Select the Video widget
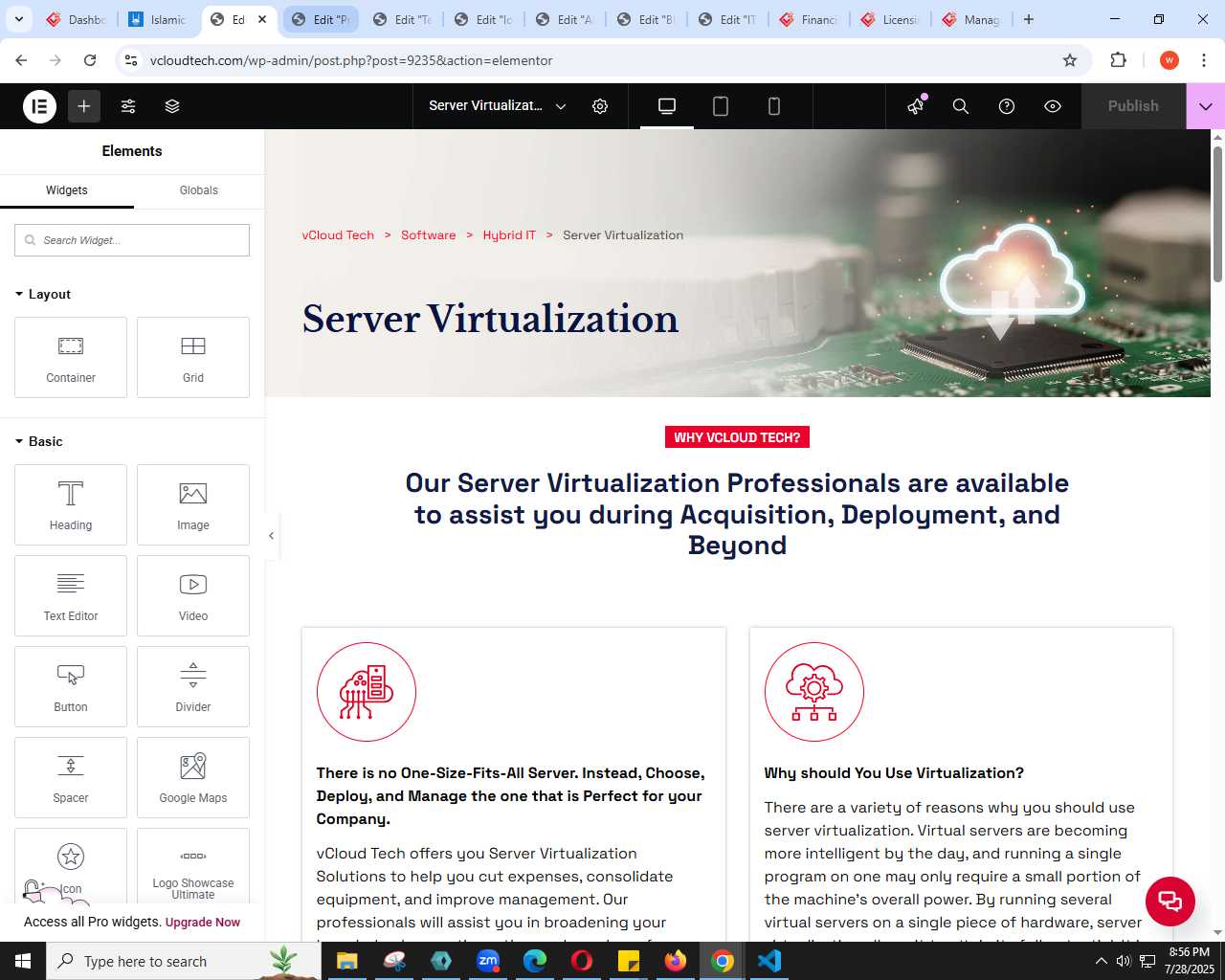The width and height of the screenshot is (1225, 980). tap(193, 595)
